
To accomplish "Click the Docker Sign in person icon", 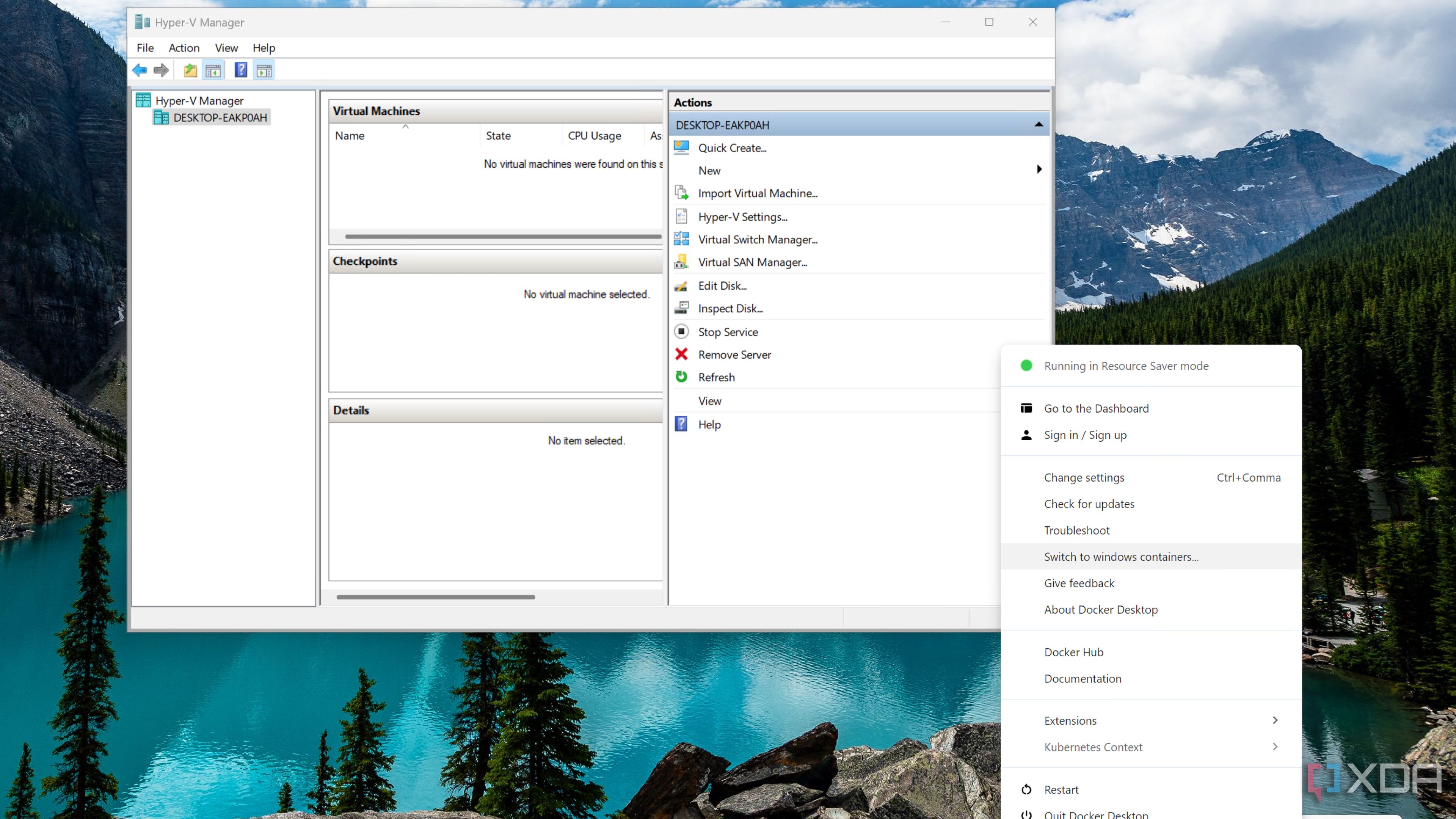I will (1026, 435).
